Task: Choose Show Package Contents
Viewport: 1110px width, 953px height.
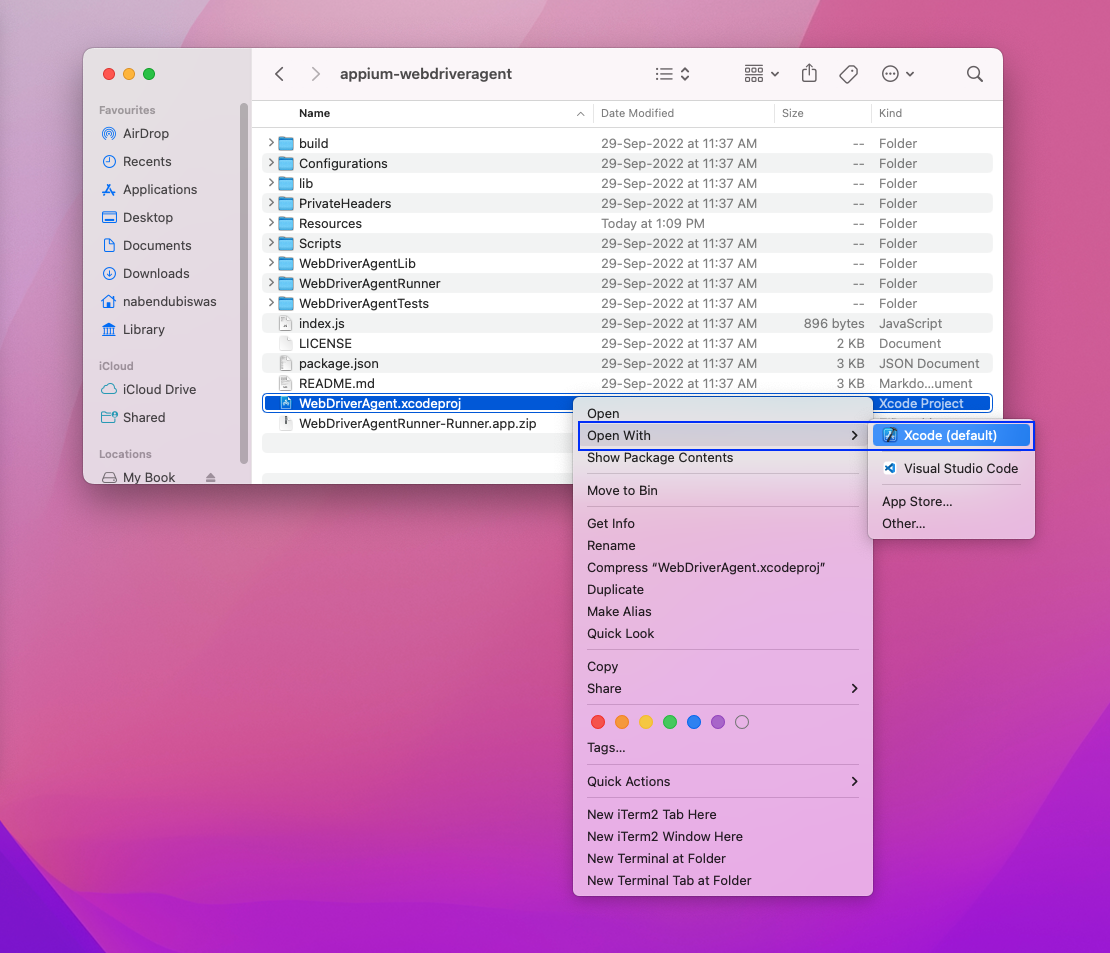Action: [x=722, y=457]
